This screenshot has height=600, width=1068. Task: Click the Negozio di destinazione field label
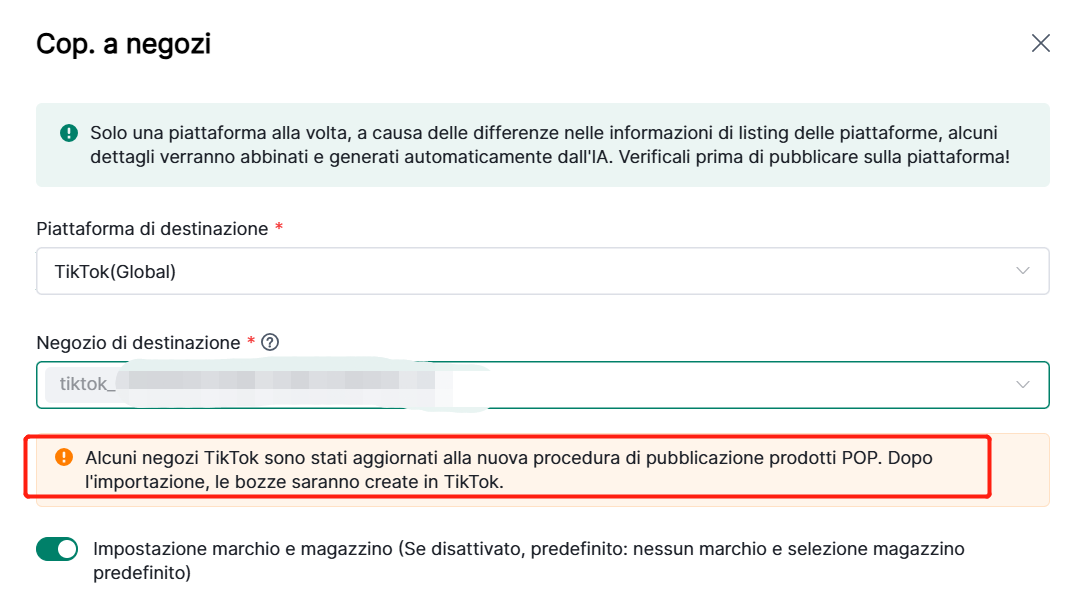pos(138,343)
